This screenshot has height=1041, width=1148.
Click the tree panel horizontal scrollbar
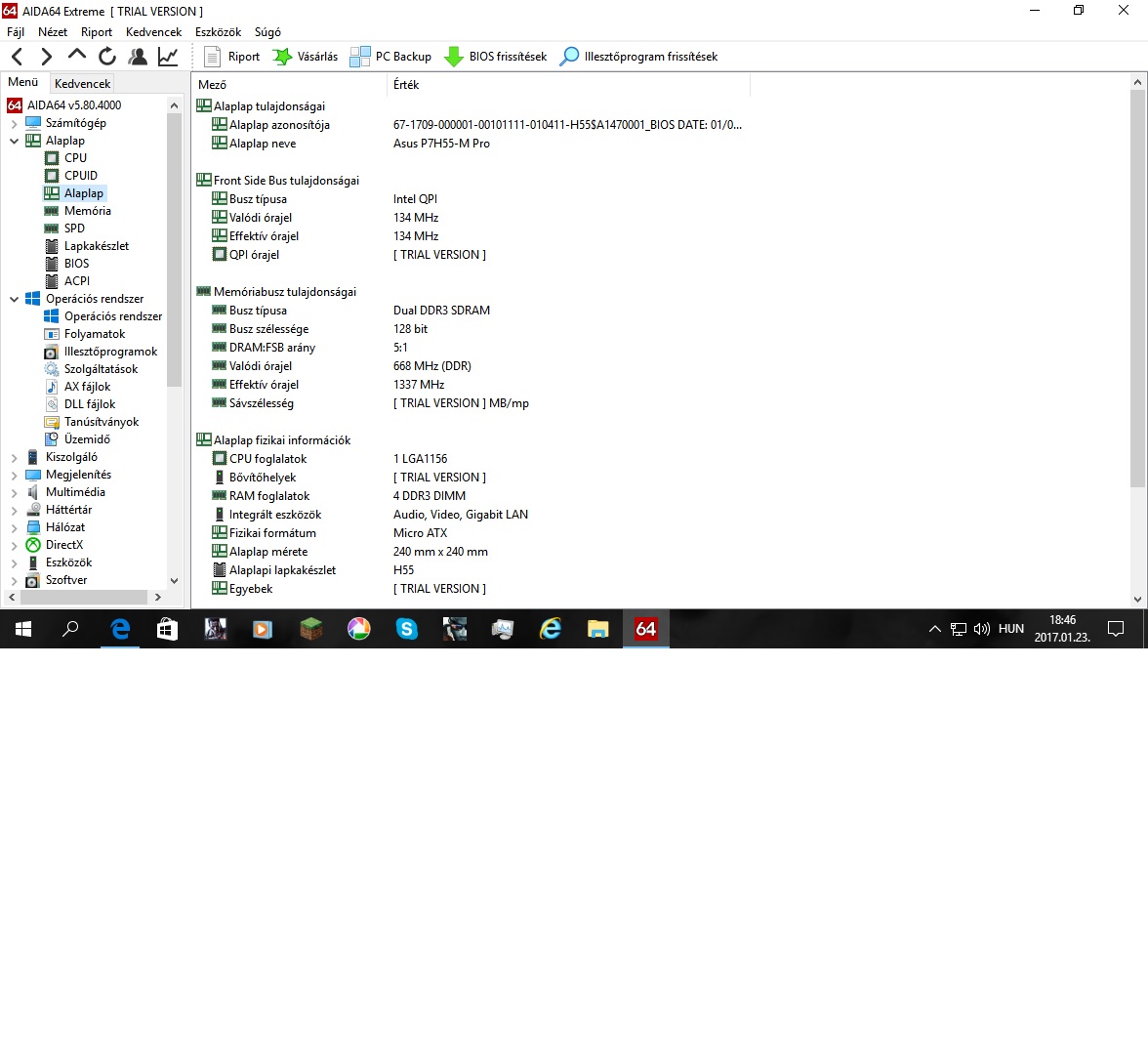tap(84, 597)
